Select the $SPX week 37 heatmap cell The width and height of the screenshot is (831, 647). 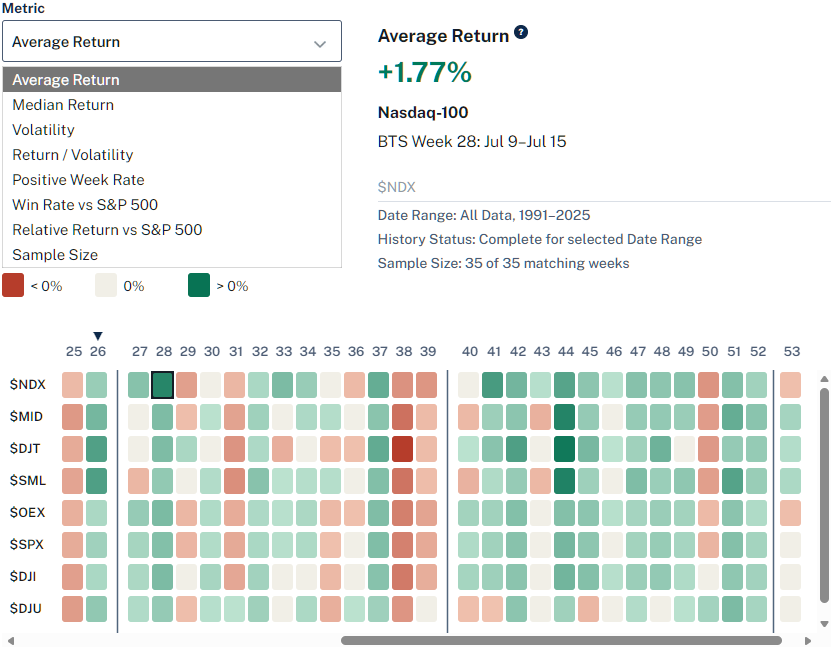point(378,545)
